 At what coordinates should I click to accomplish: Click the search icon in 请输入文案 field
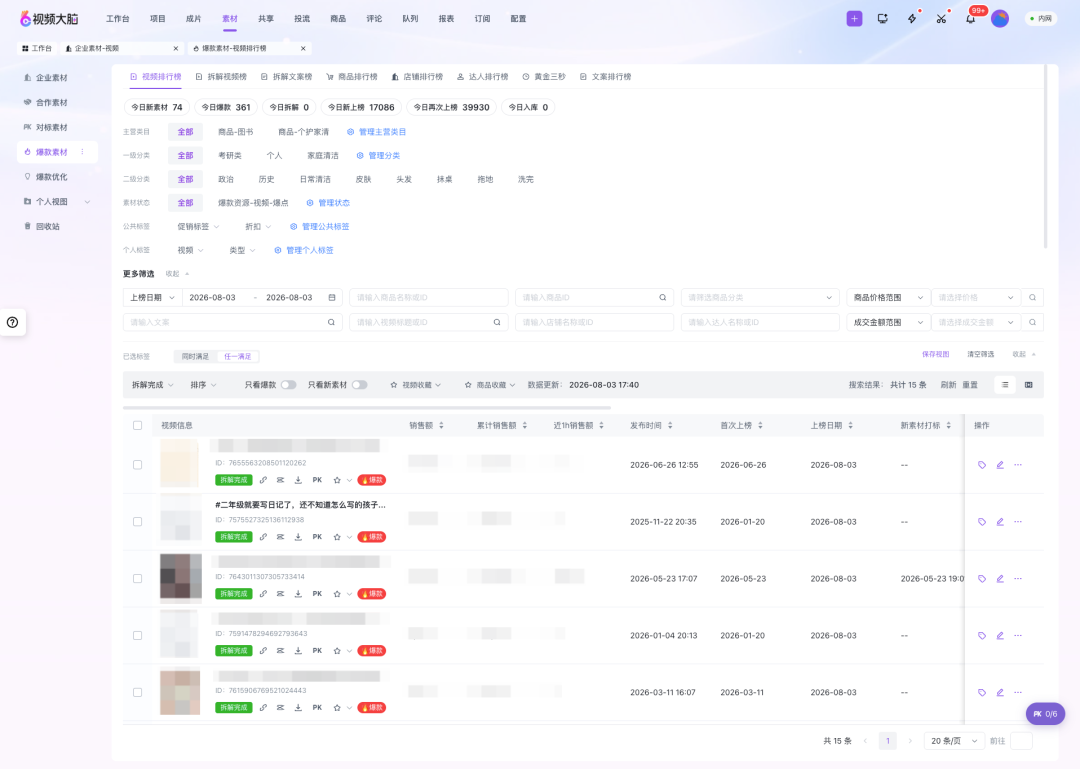point(331,322)
